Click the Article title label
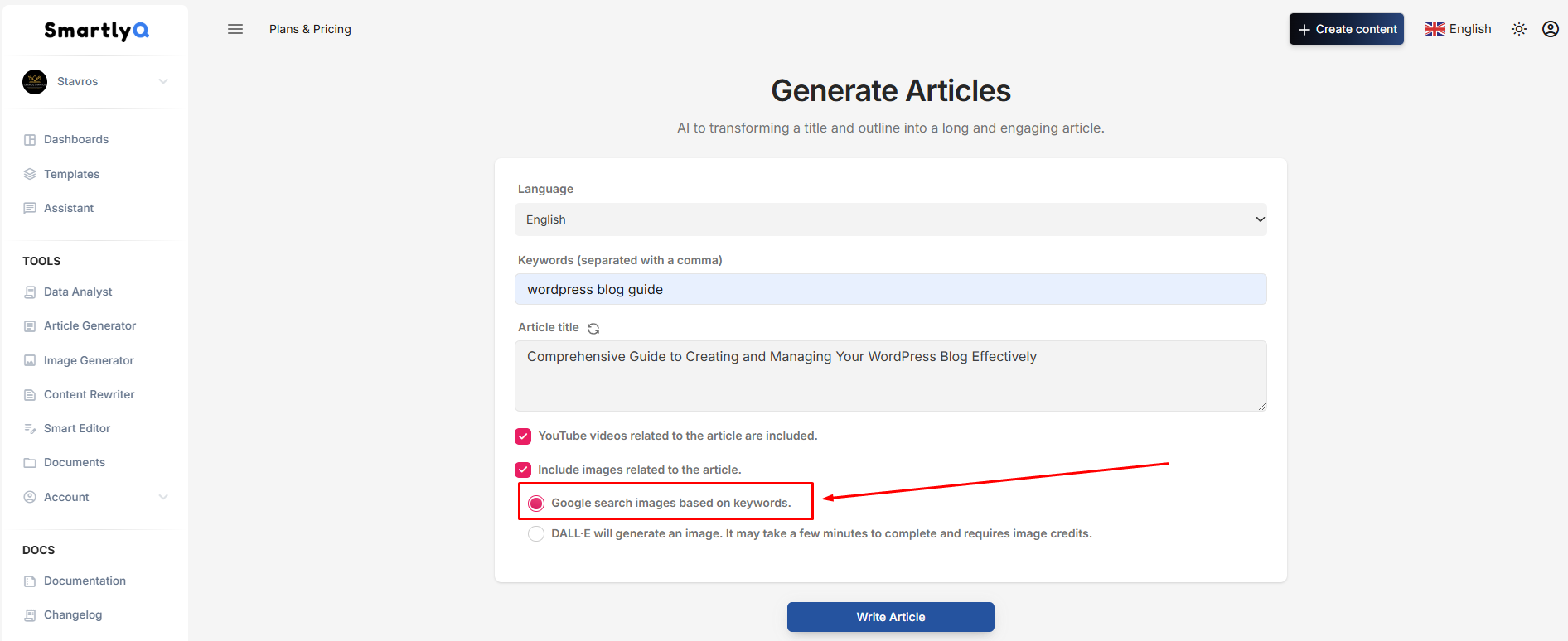 (549, 328)
